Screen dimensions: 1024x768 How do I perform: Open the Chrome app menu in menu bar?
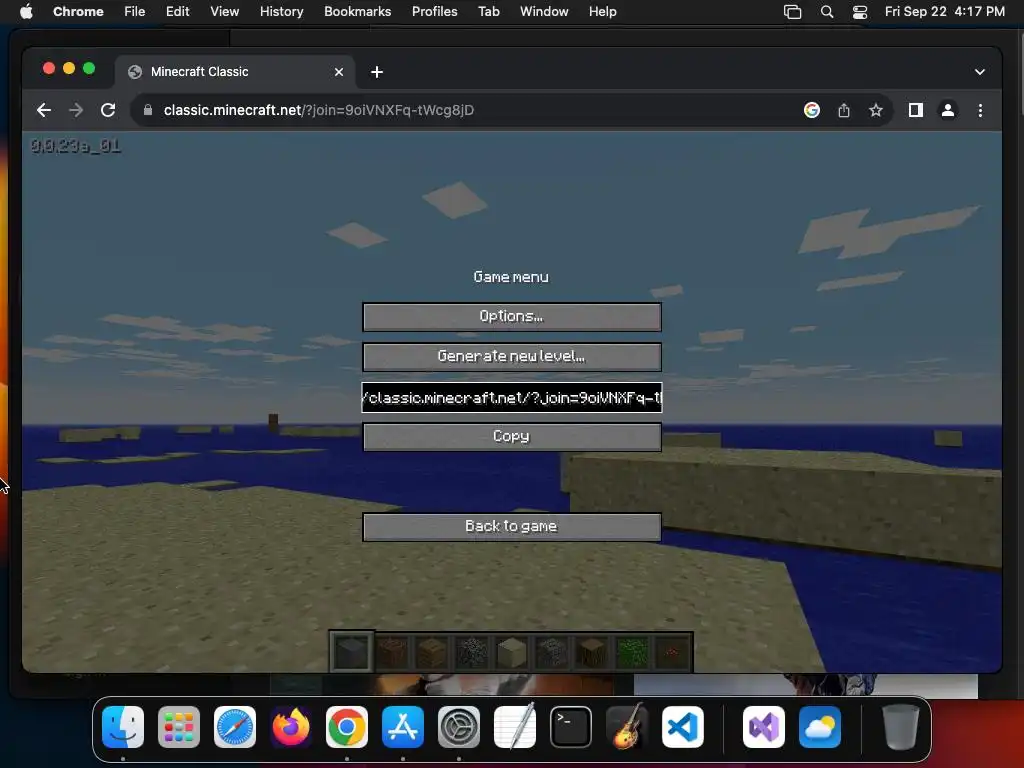point(78,12)
